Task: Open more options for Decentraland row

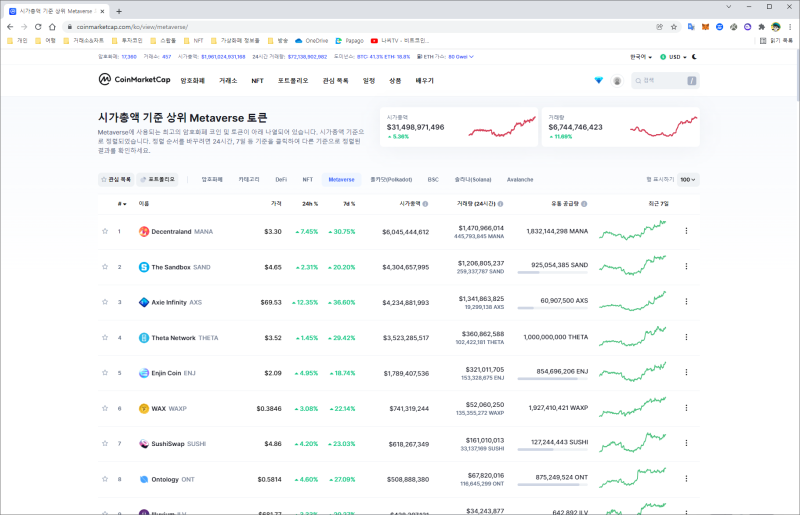Action: coord(686,231)
